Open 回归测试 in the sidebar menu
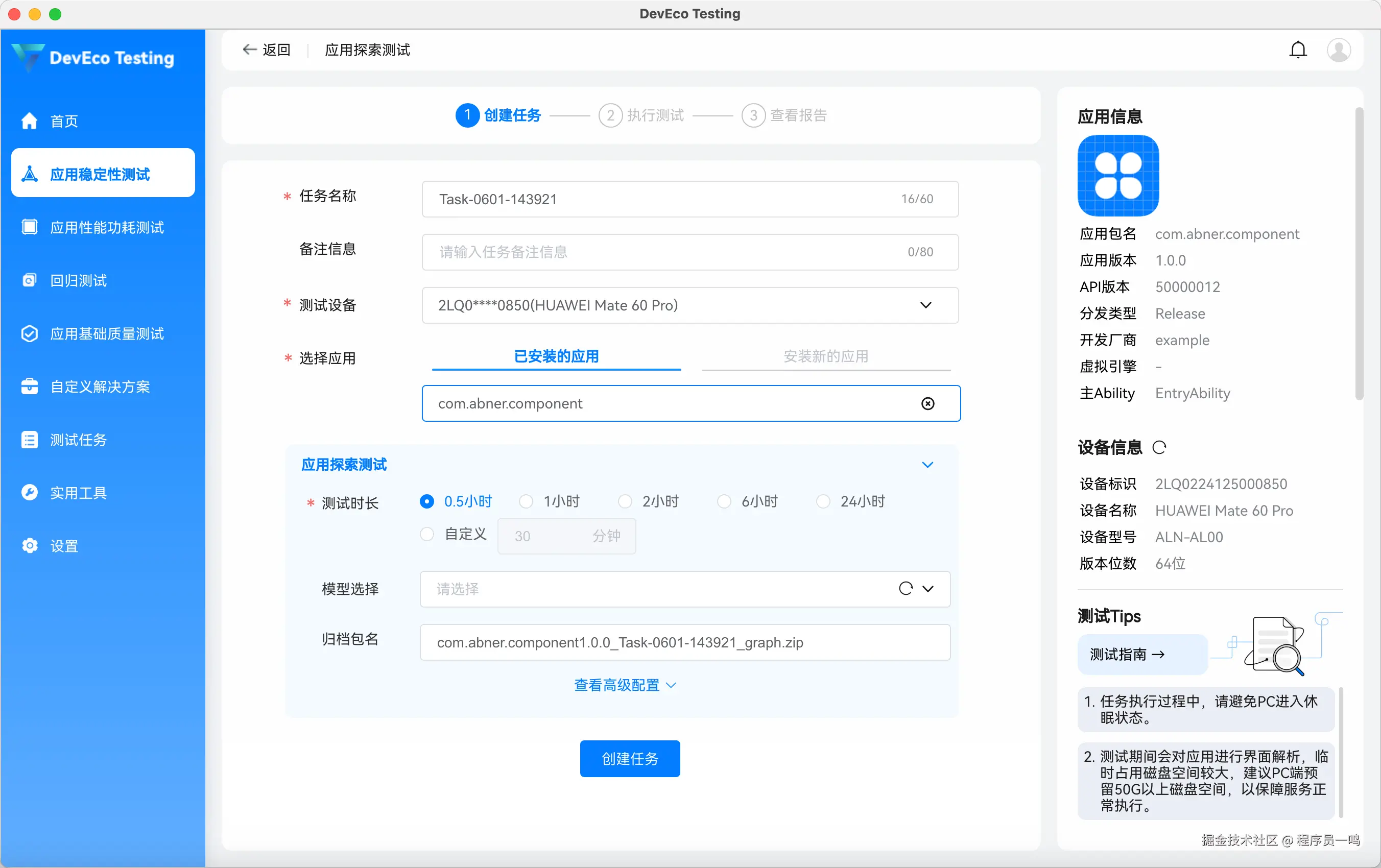Image resolution: width=1381 pixels, height=868 pixels. pos(79,280)
